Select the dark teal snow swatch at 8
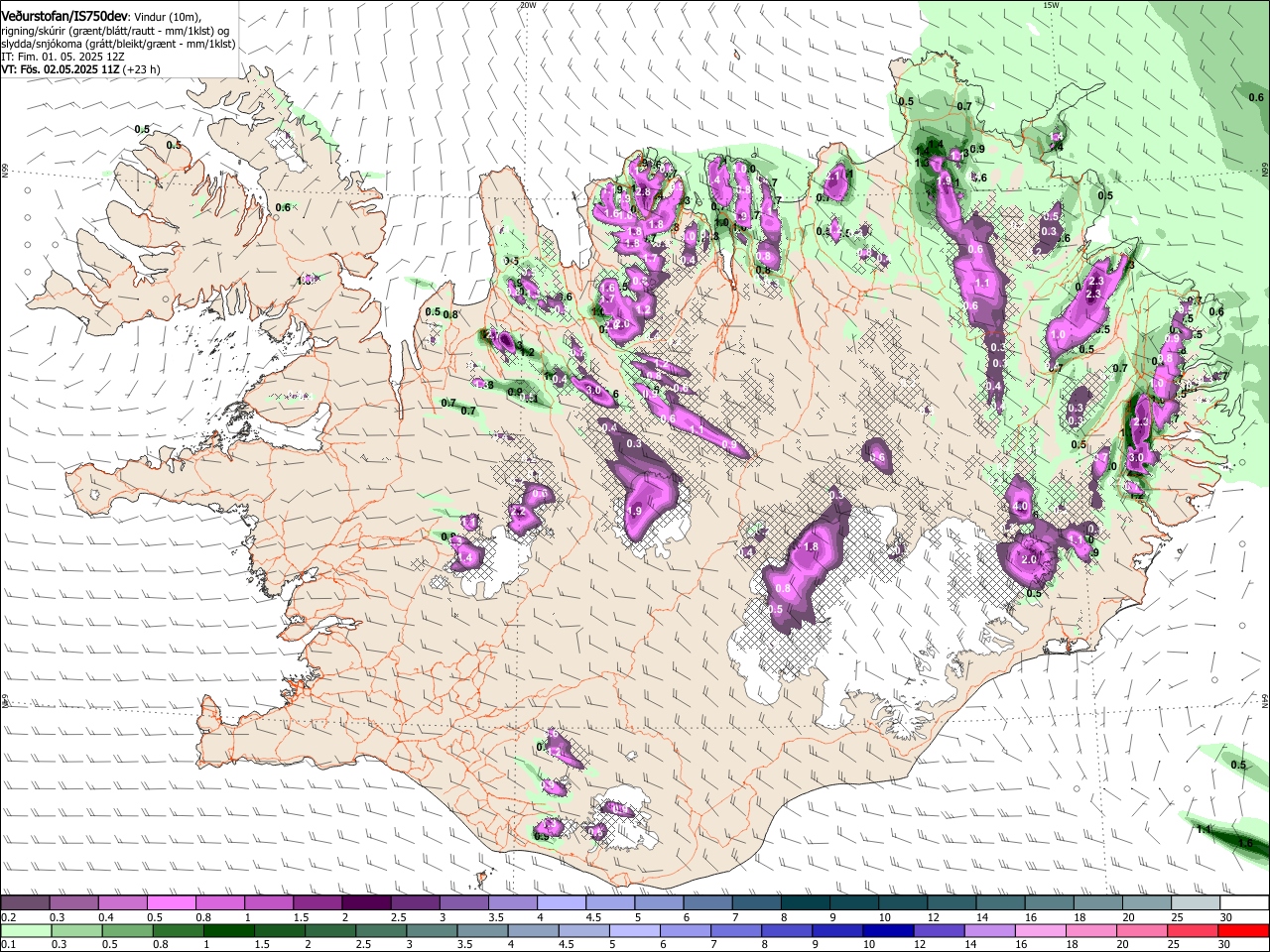The width and height of the screenshot is (1270, 952). click(x=806, y=903)
